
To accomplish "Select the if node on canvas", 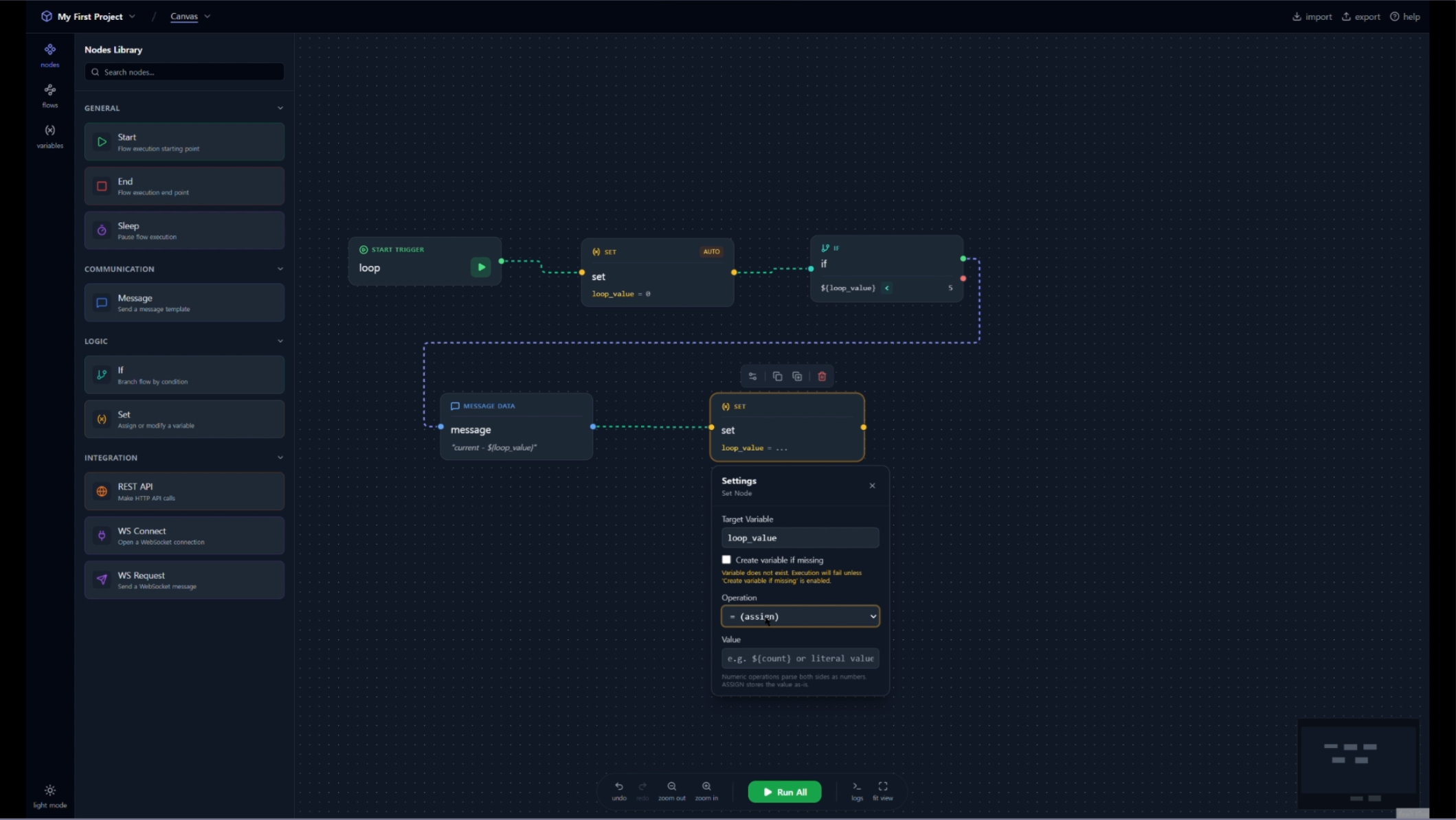I will click(x=886, y=269).
